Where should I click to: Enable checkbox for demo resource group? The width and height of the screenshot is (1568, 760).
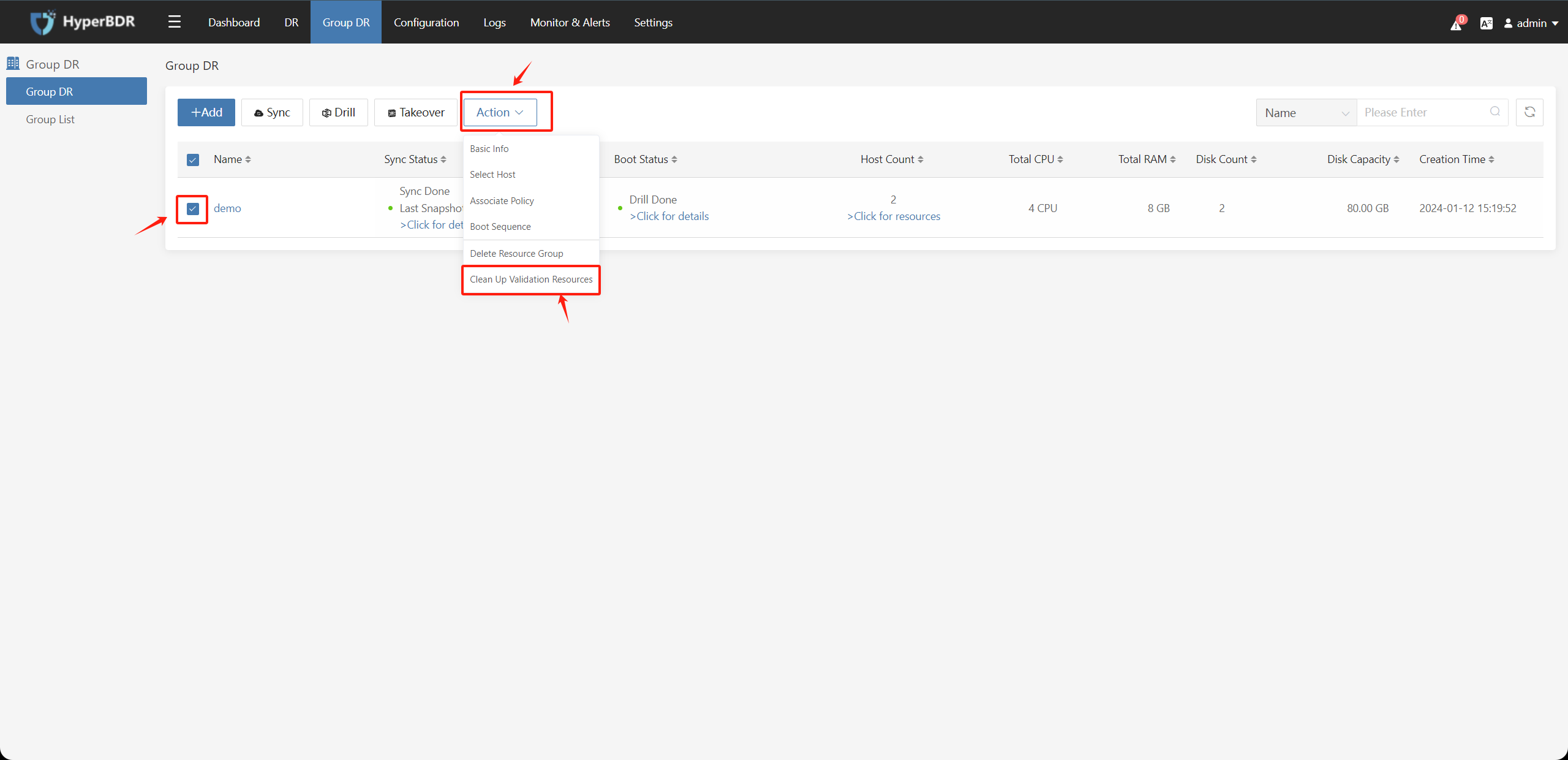(192, 208)
